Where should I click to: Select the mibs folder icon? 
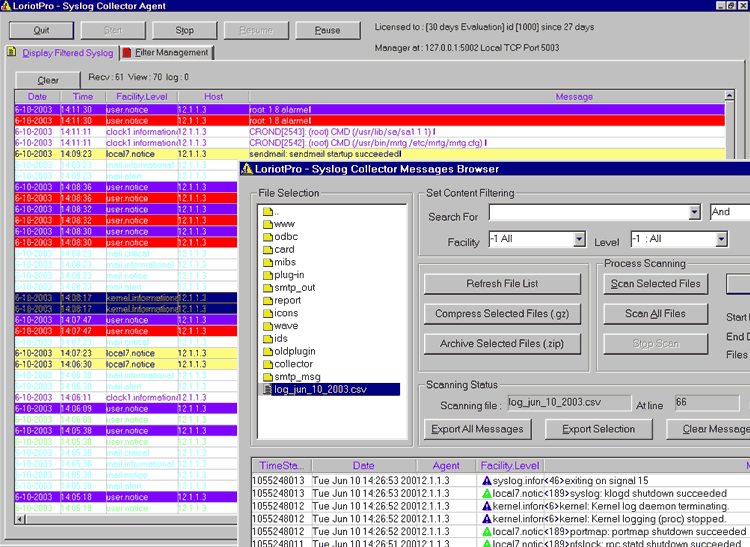click(x=268, y=262)
